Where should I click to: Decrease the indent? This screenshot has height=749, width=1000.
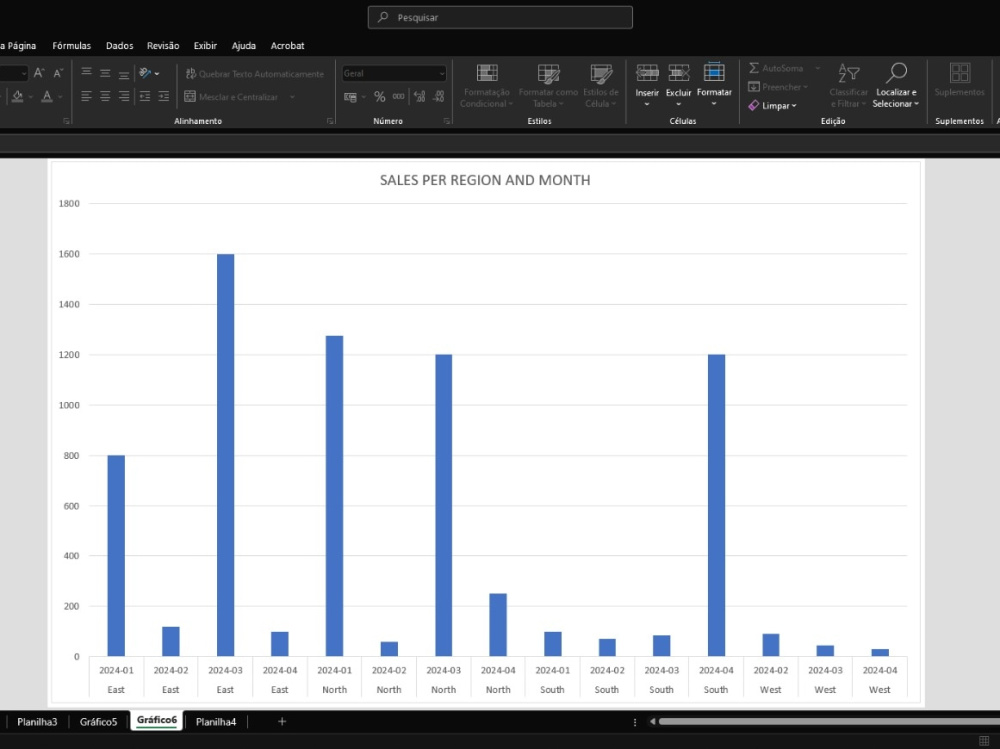145,96
